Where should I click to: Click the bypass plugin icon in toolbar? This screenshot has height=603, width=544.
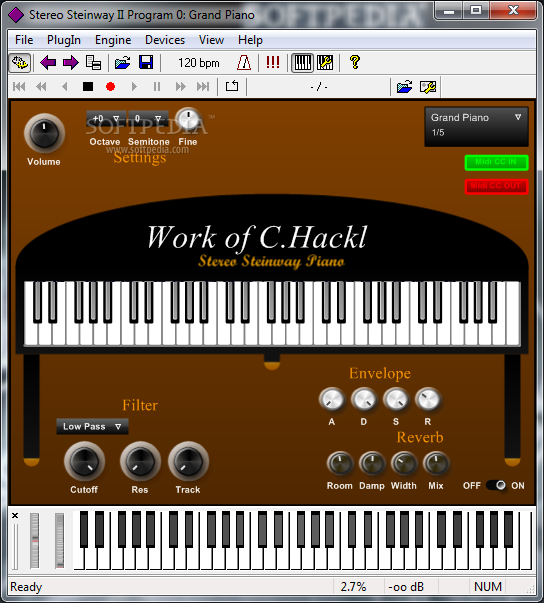point(19,63)
